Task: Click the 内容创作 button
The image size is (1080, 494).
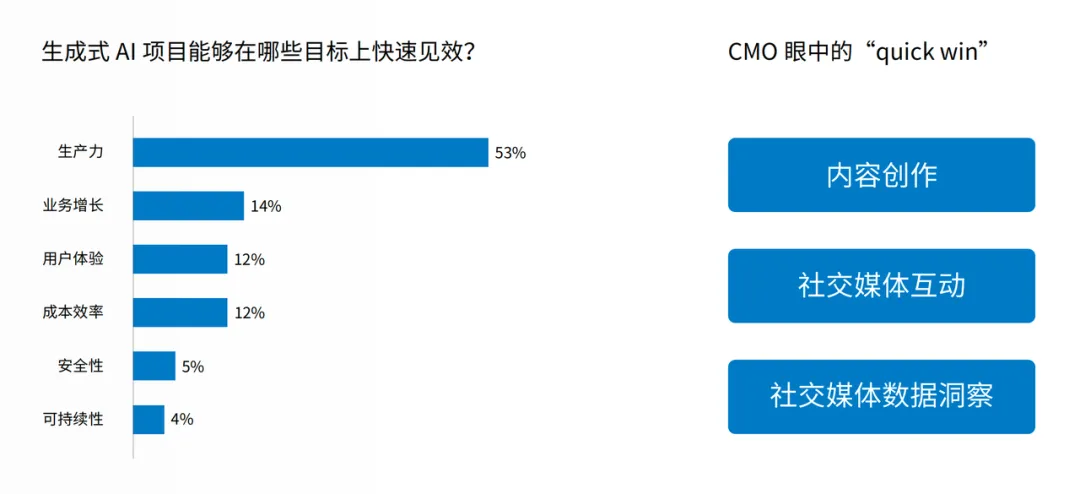Action: coord(881,175)
